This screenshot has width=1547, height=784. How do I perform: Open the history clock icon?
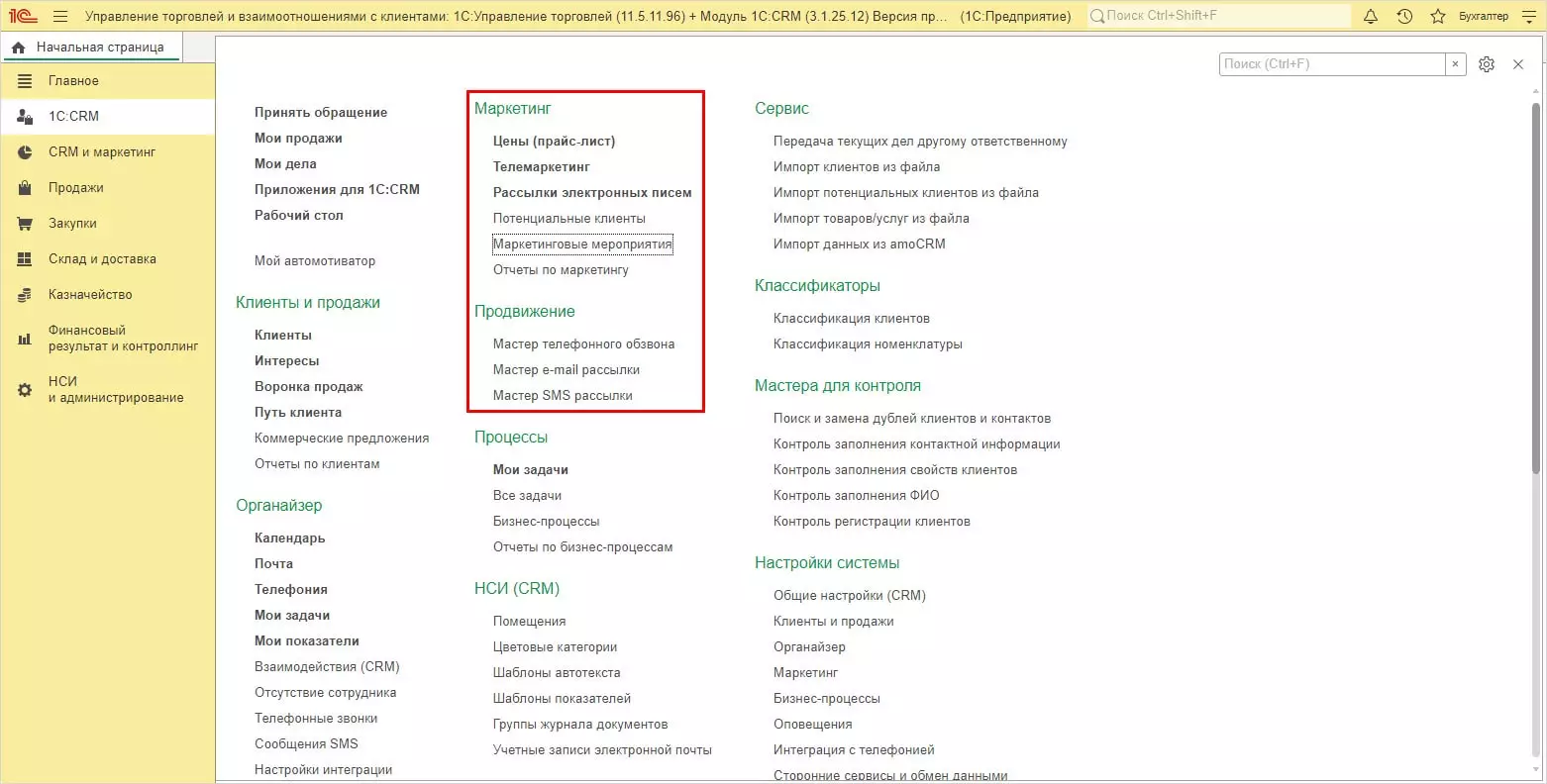coord(1404,16)
